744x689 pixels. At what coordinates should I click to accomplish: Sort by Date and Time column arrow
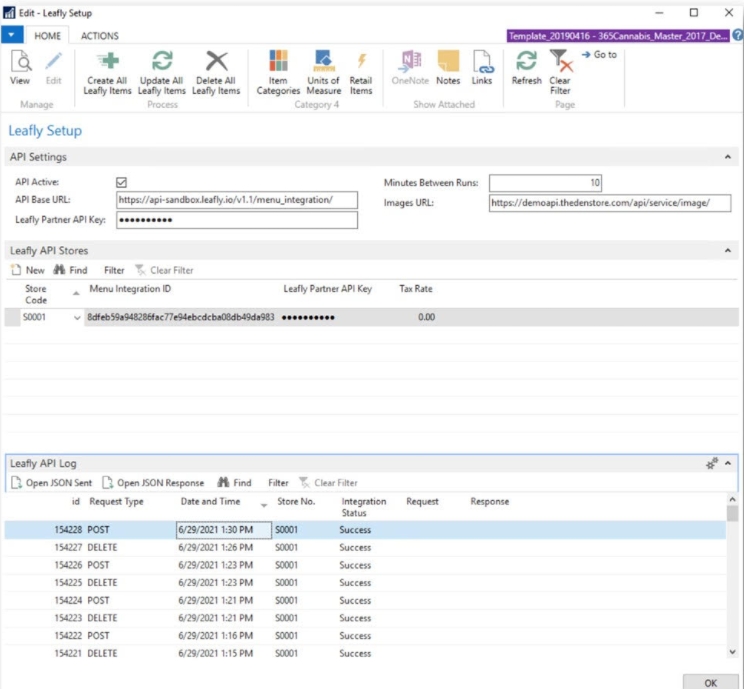pyautogui.click(x=264, y=506)
